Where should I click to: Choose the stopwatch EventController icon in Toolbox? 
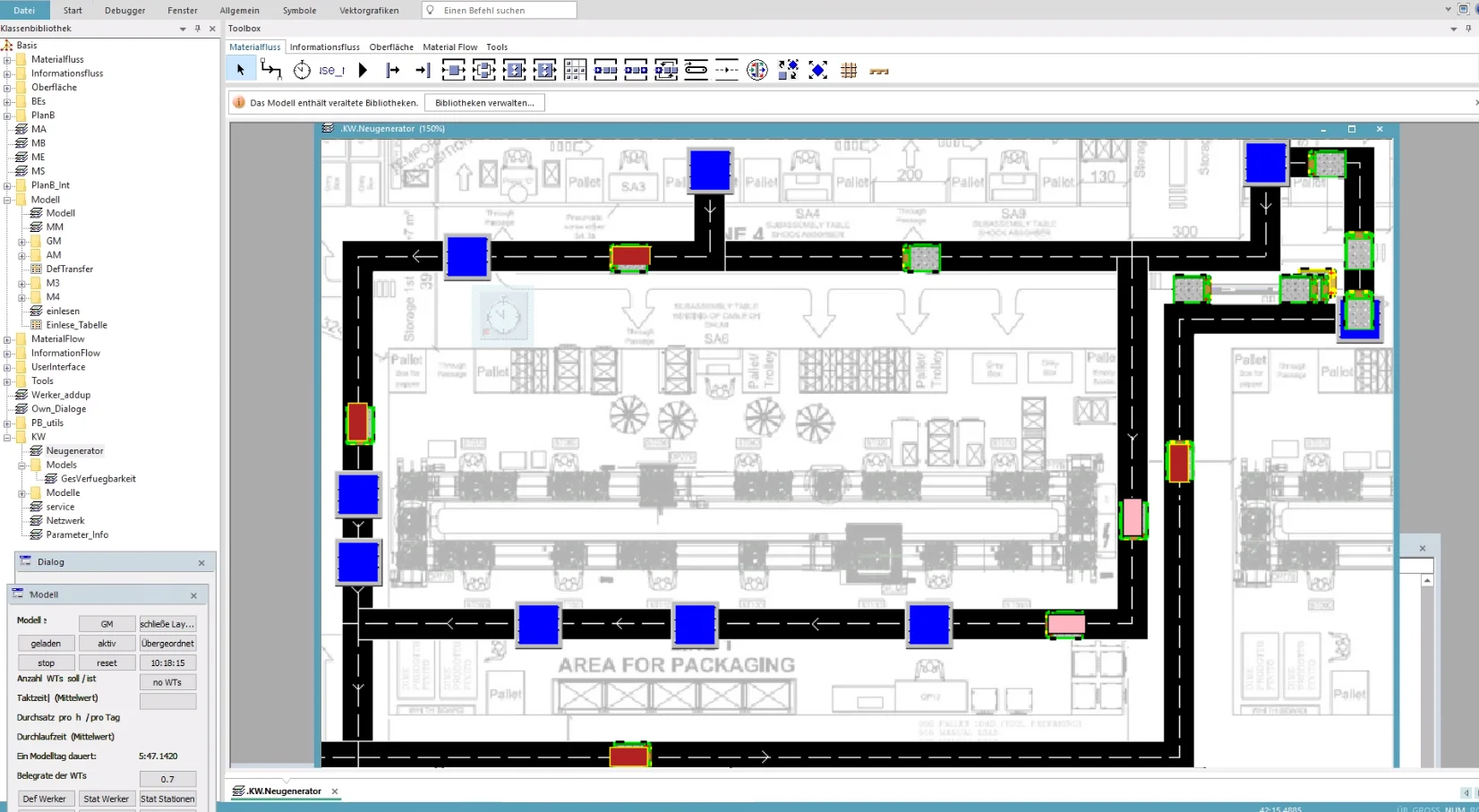(302, 70)
